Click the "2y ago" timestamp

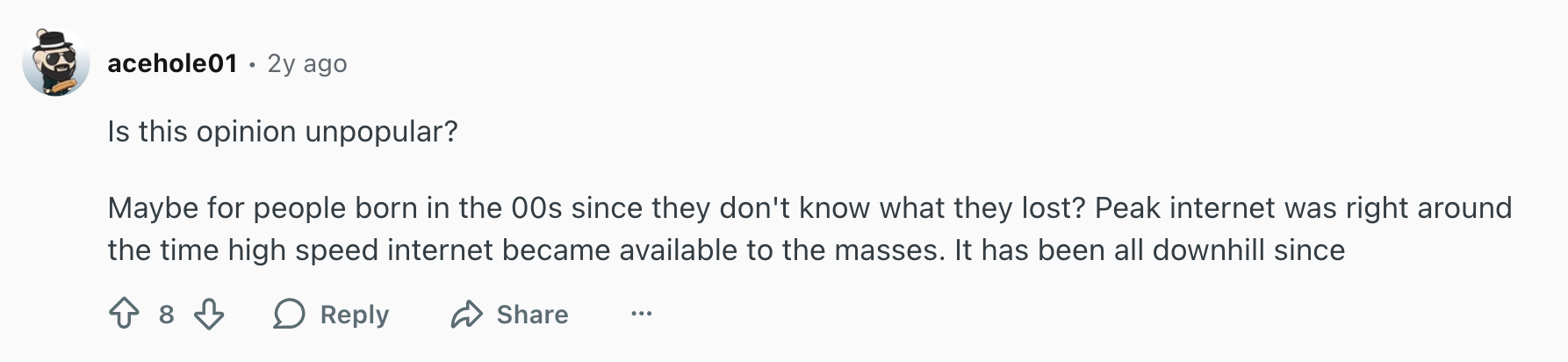307,63
